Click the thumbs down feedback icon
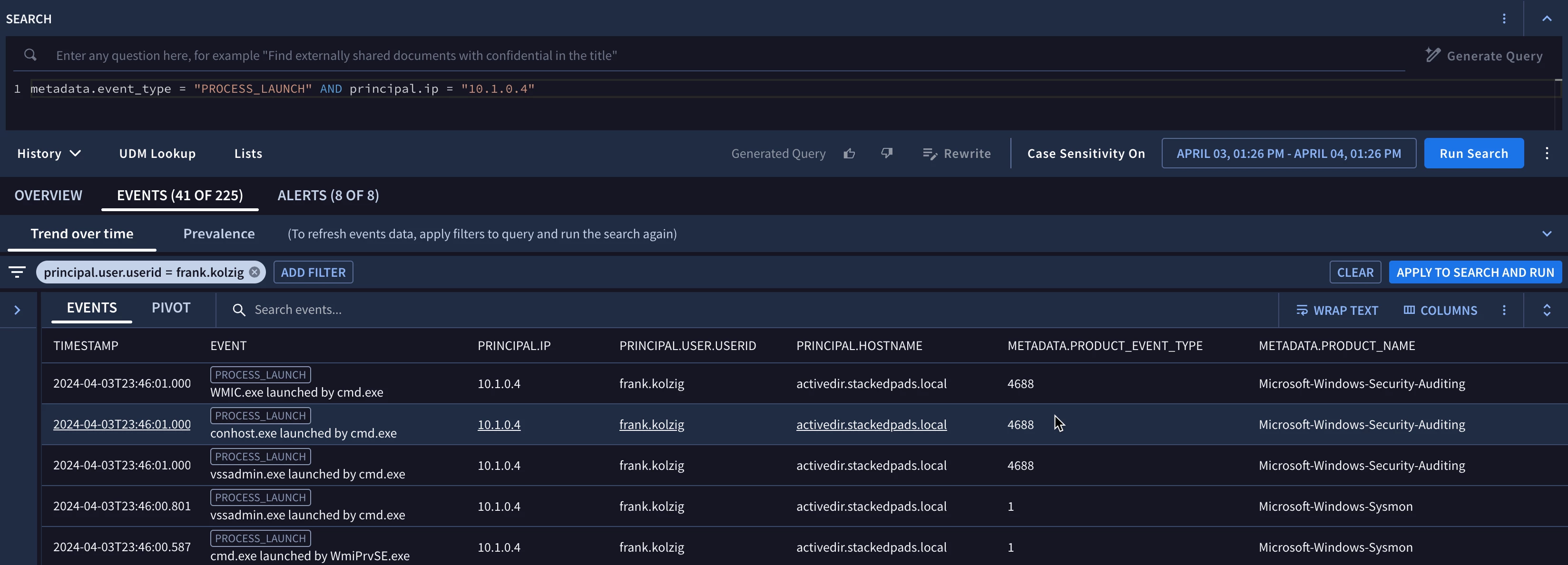The width and height of the screenshot is (1568, 565). [886, 154]
